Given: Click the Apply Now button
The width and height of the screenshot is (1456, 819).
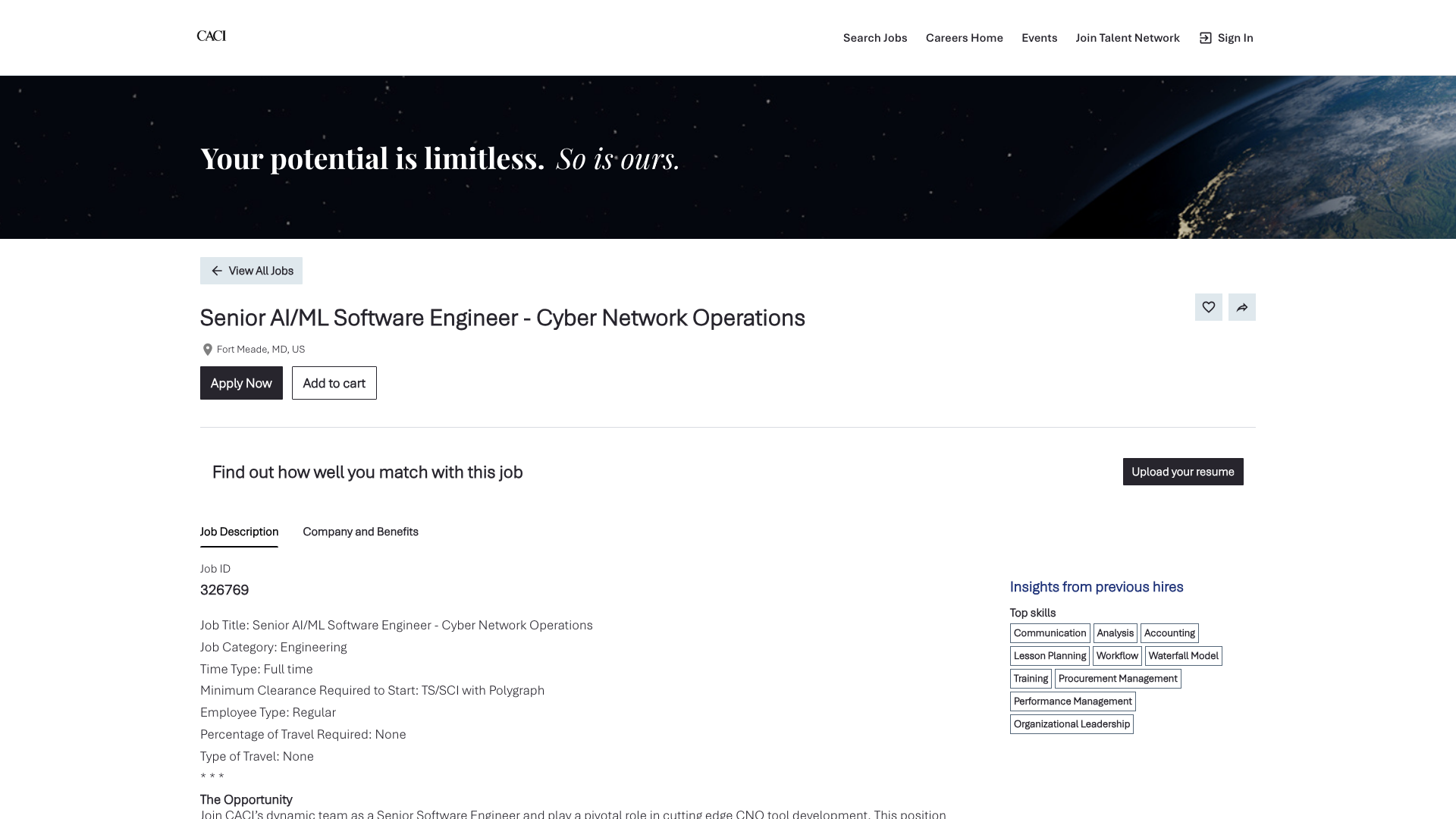Looking at the screenshot, I should [x=241, y=383].
